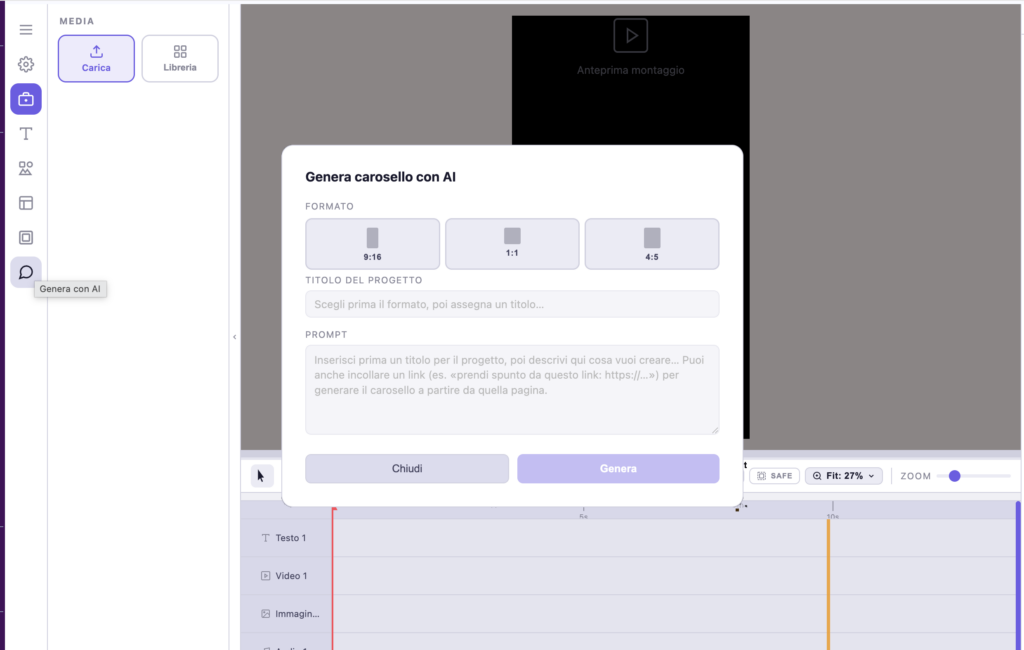
Task: Click the Genera con AI chat icon
Action: [x=26, y=272]
